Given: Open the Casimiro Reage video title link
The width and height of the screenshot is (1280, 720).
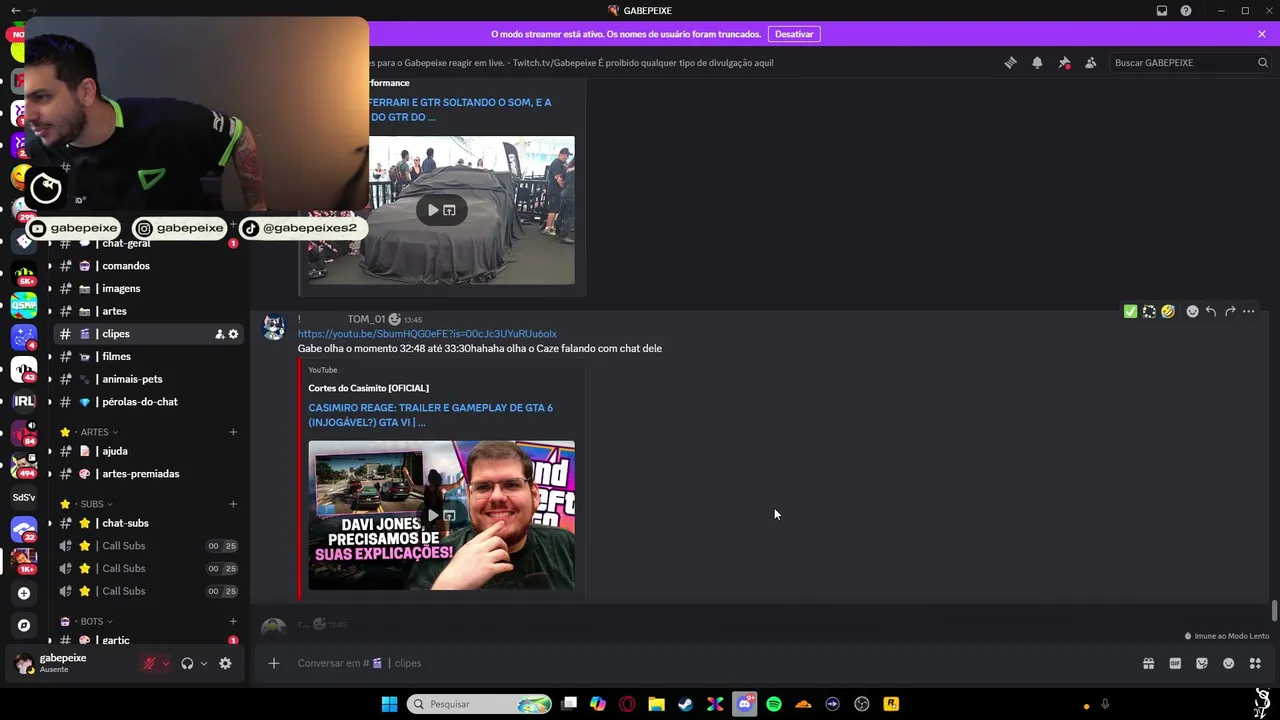Looking at the screenshot, I should coord(430,415).
